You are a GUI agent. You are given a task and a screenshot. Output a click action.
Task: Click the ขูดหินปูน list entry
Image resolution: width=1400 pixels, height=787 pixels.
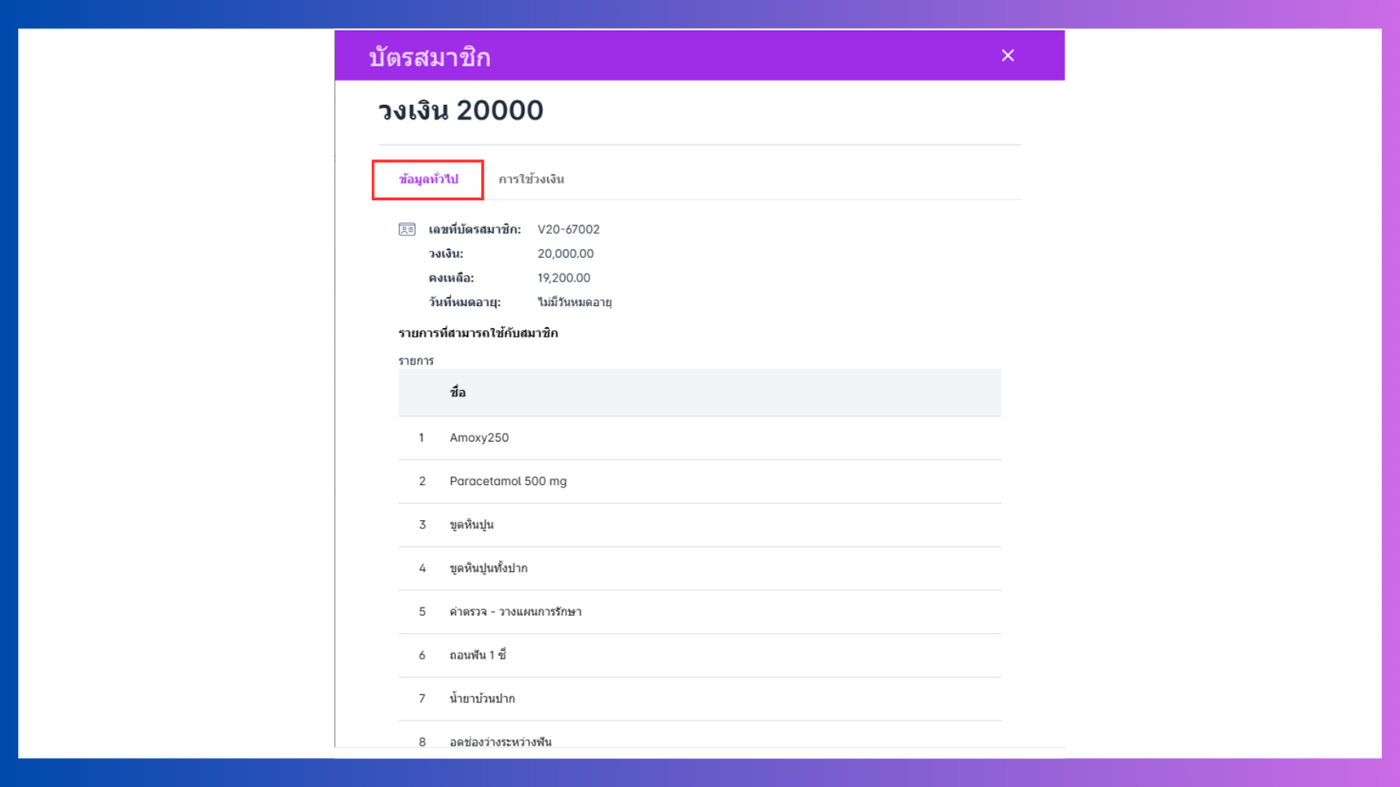coord(471,525)
